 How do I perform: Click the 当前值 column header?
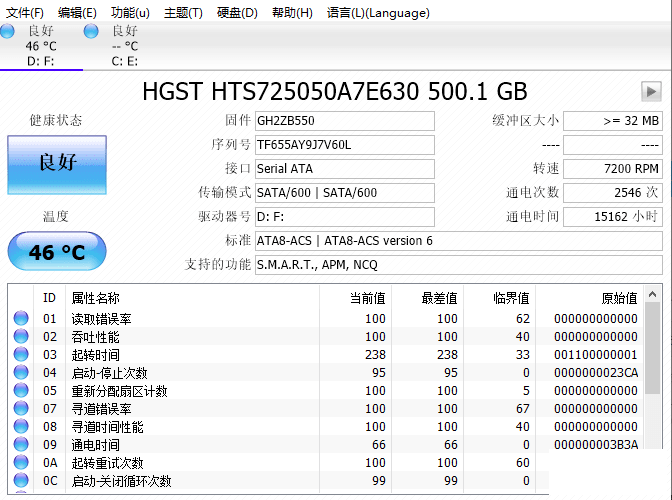pos(355,298)
